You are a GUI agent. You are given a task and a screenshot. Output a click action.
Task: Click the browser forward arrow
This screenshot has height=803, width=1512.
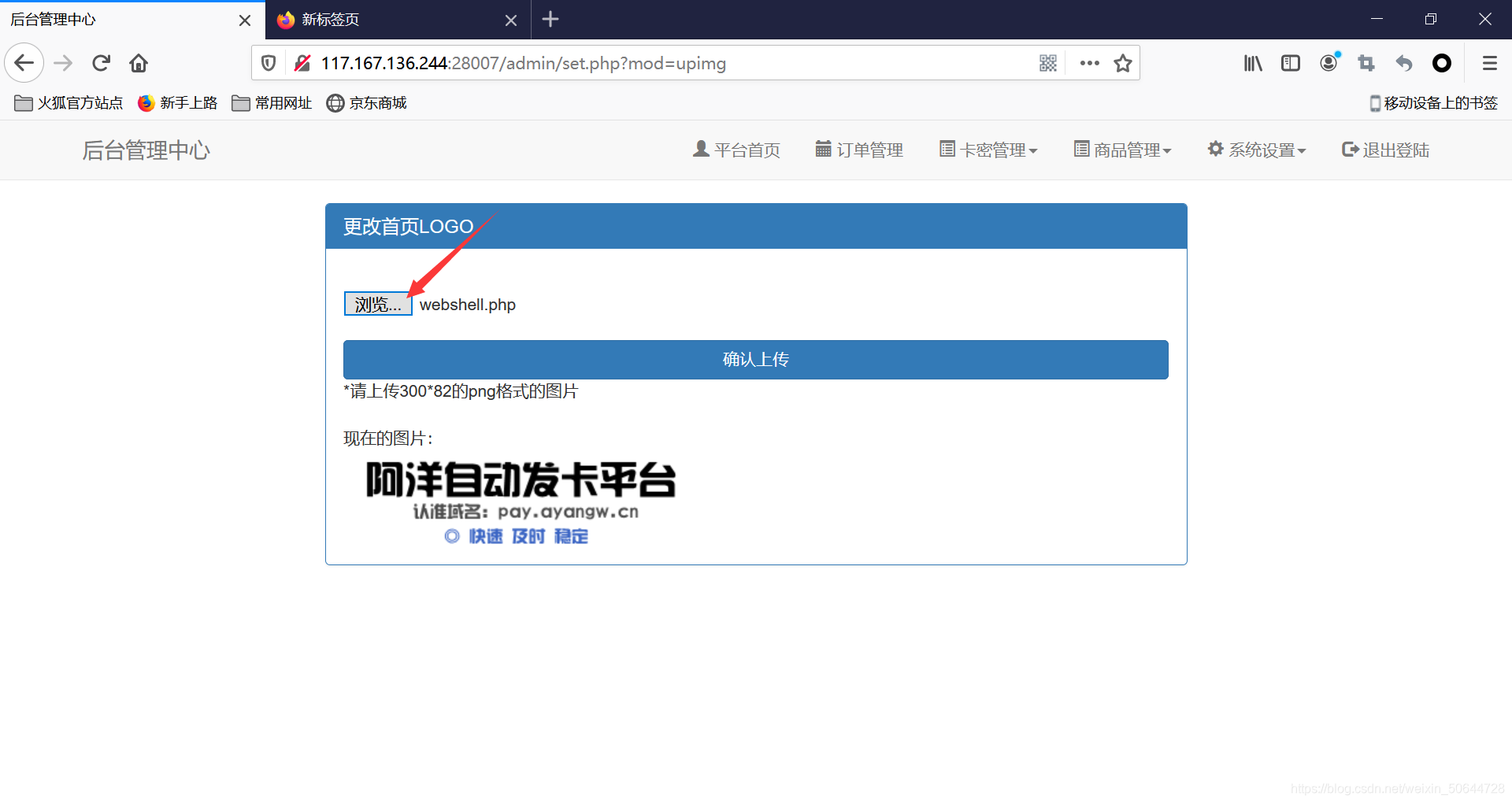(x=63, y=63)
